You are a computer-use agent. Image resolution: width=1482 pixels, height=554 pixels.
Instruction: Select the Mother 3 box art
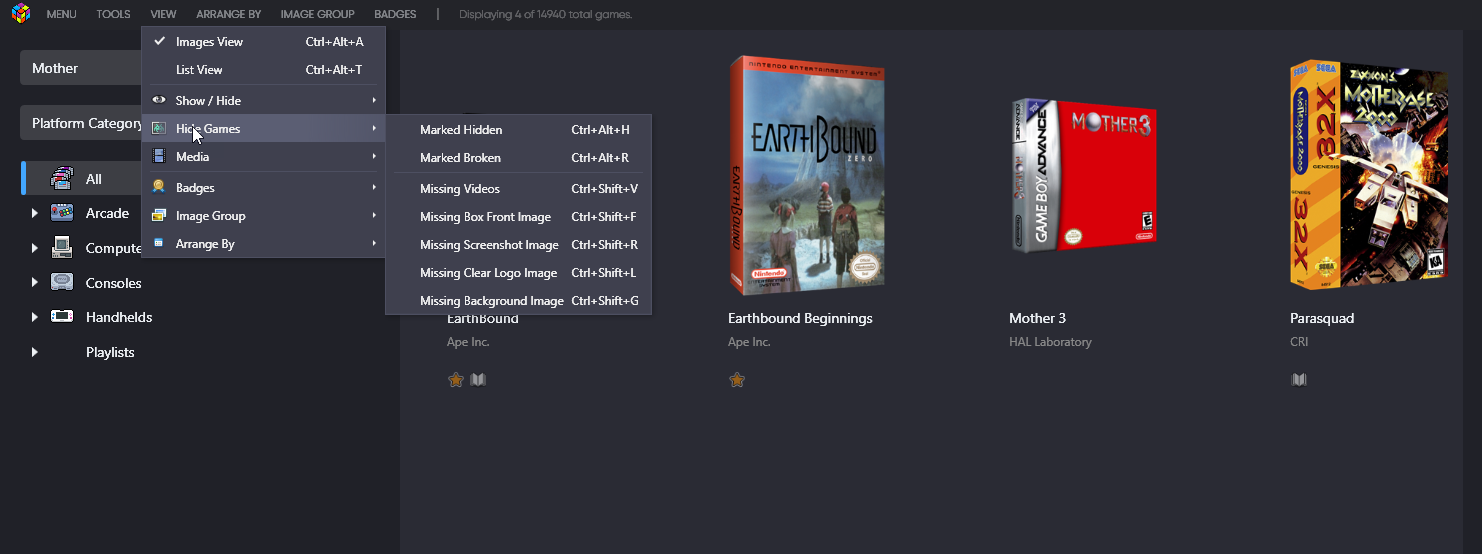click(x=1084, y=176)
